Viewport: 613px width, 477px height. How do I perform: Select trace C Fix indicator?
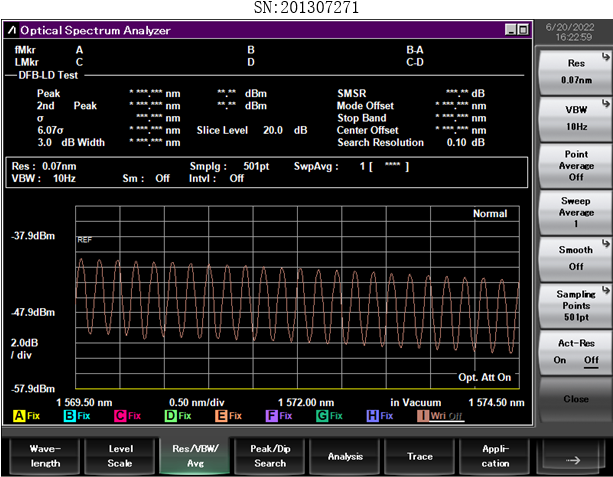click(x=127, y=415)
